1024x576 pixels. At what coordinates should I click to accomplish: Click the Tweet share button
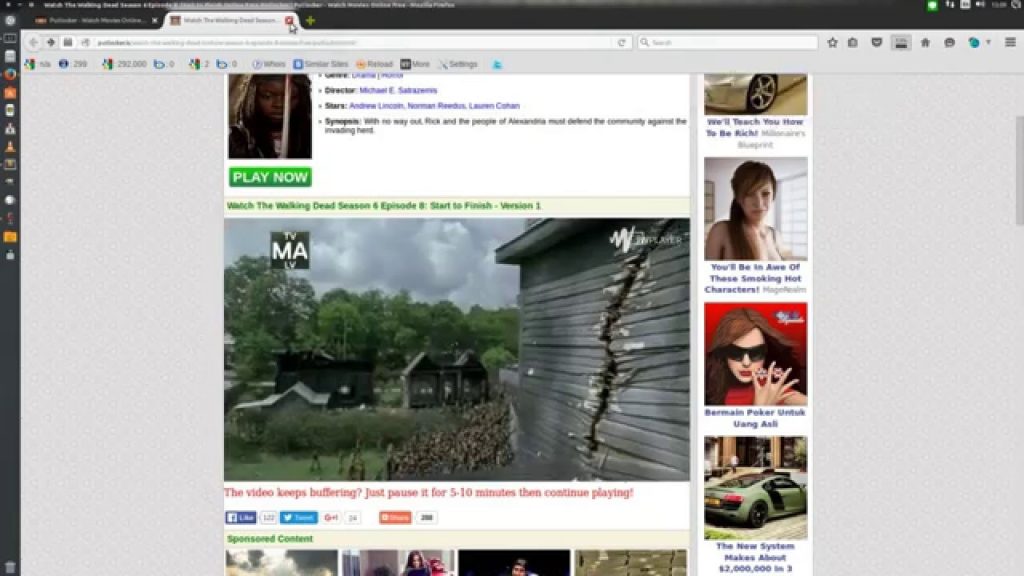296,517
